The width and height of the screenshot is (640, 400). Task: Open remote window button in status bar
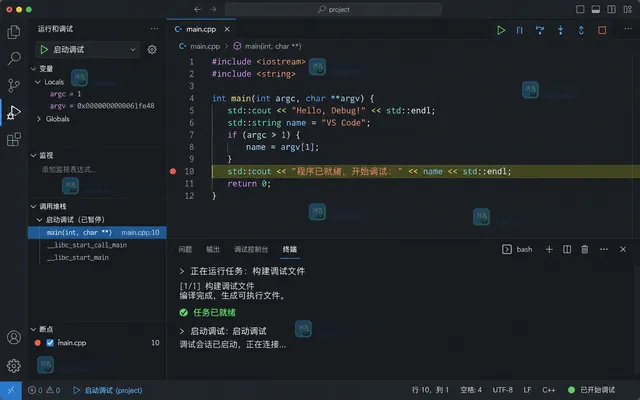11,390
